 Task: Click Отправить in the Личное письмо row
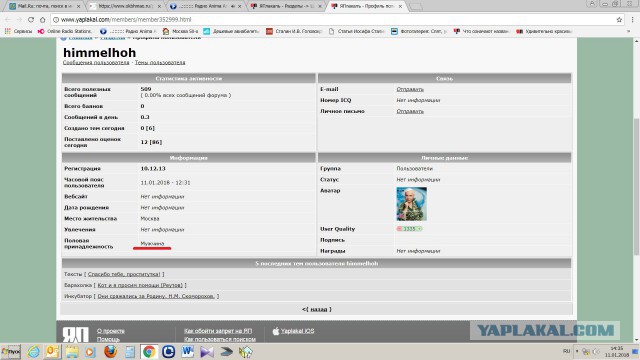click(410, 111)
